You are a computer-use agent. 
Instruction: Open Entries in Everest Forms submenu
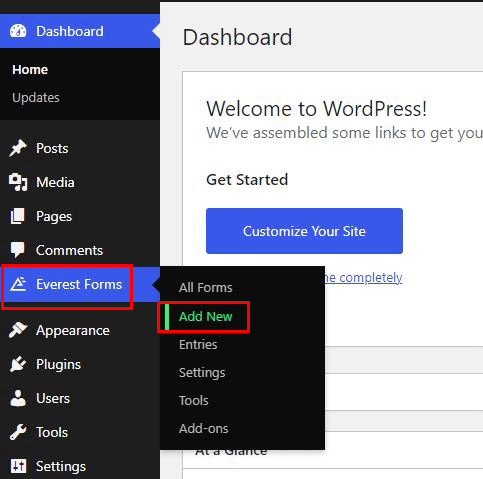tap(198, 344)
